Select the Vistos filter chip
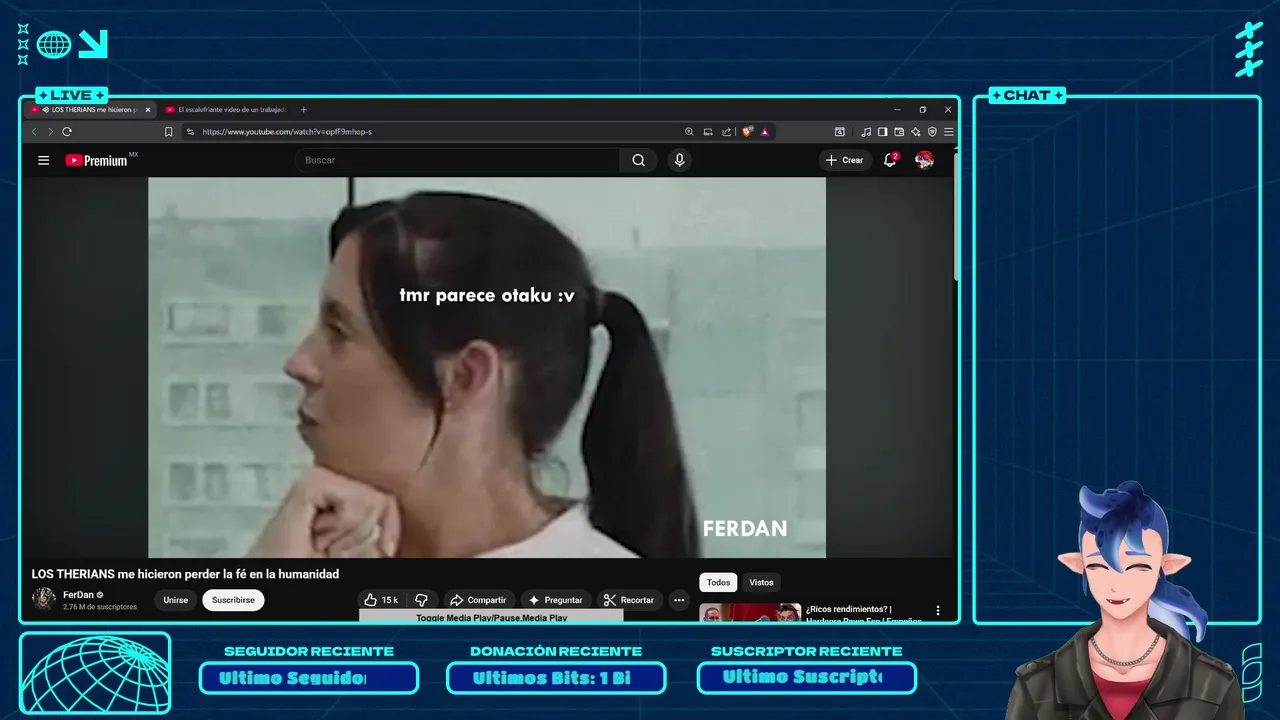 [x=761, y=582]
